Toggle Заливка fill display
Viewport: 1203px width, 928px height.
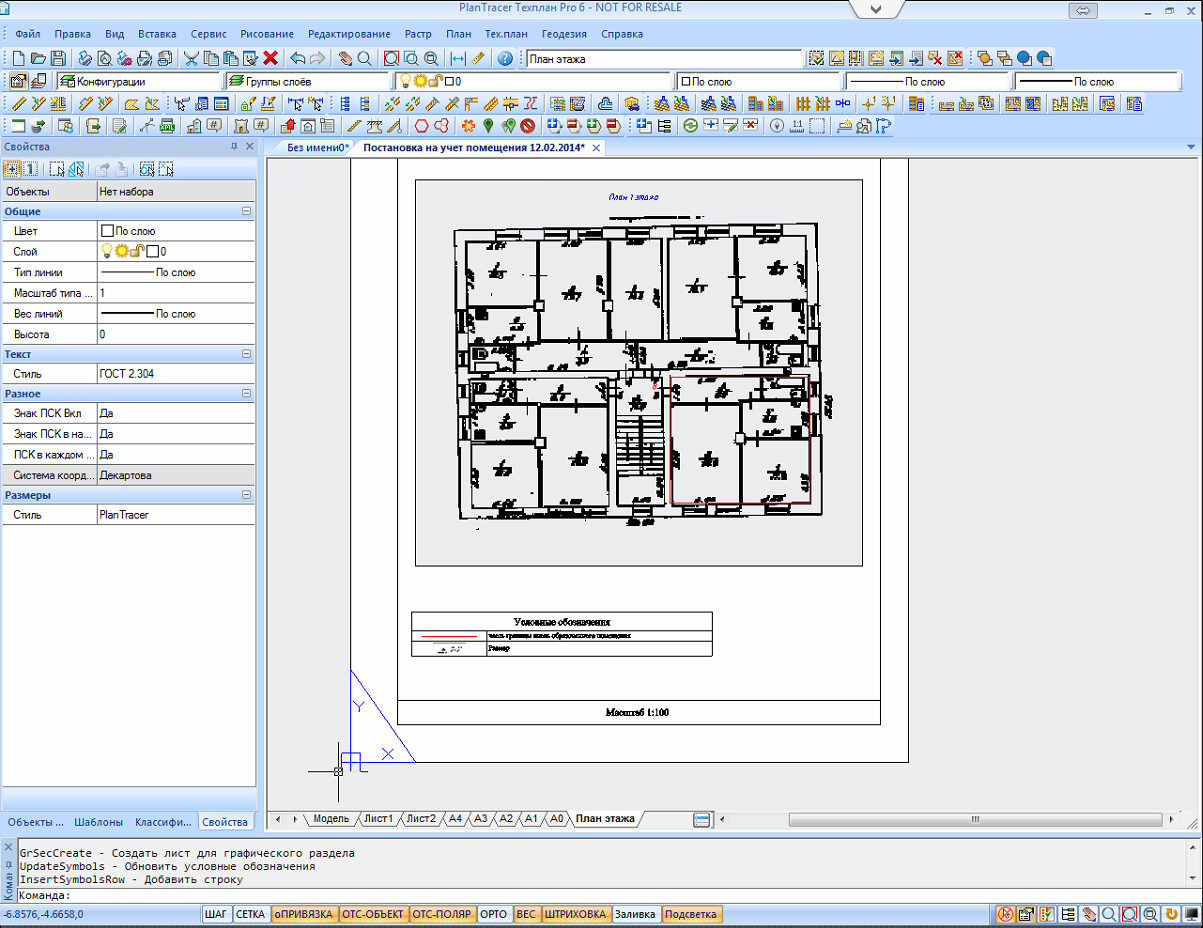coord(635,914)
